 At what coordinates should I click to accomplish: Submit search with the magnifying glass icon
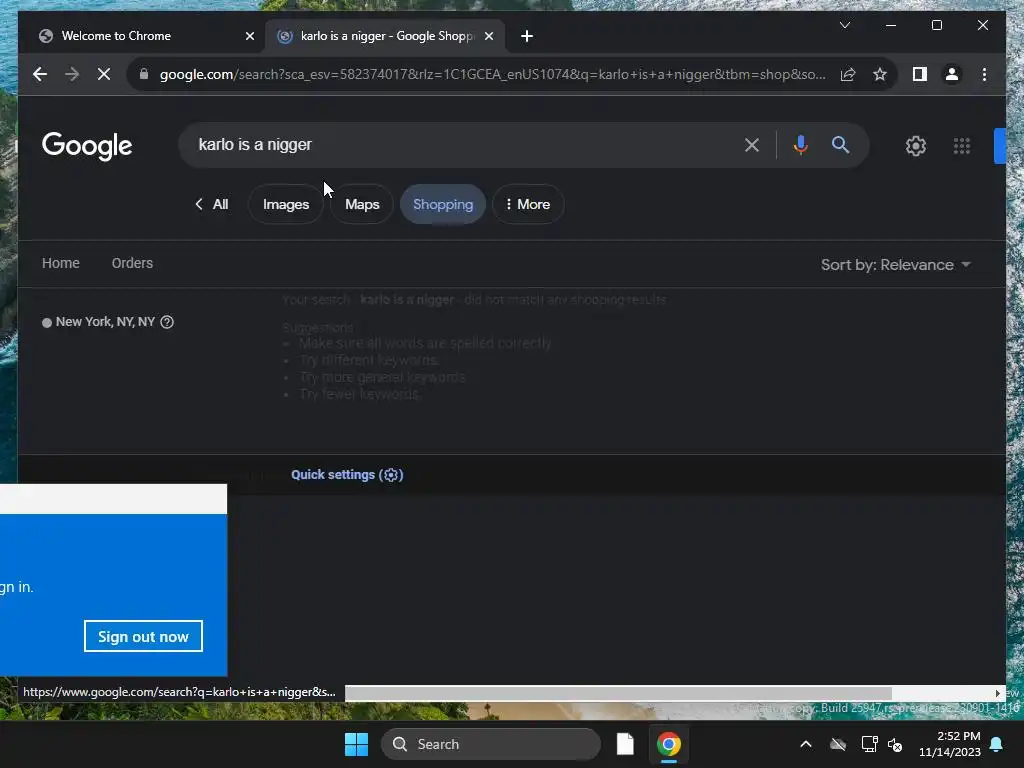pos(840,145)
